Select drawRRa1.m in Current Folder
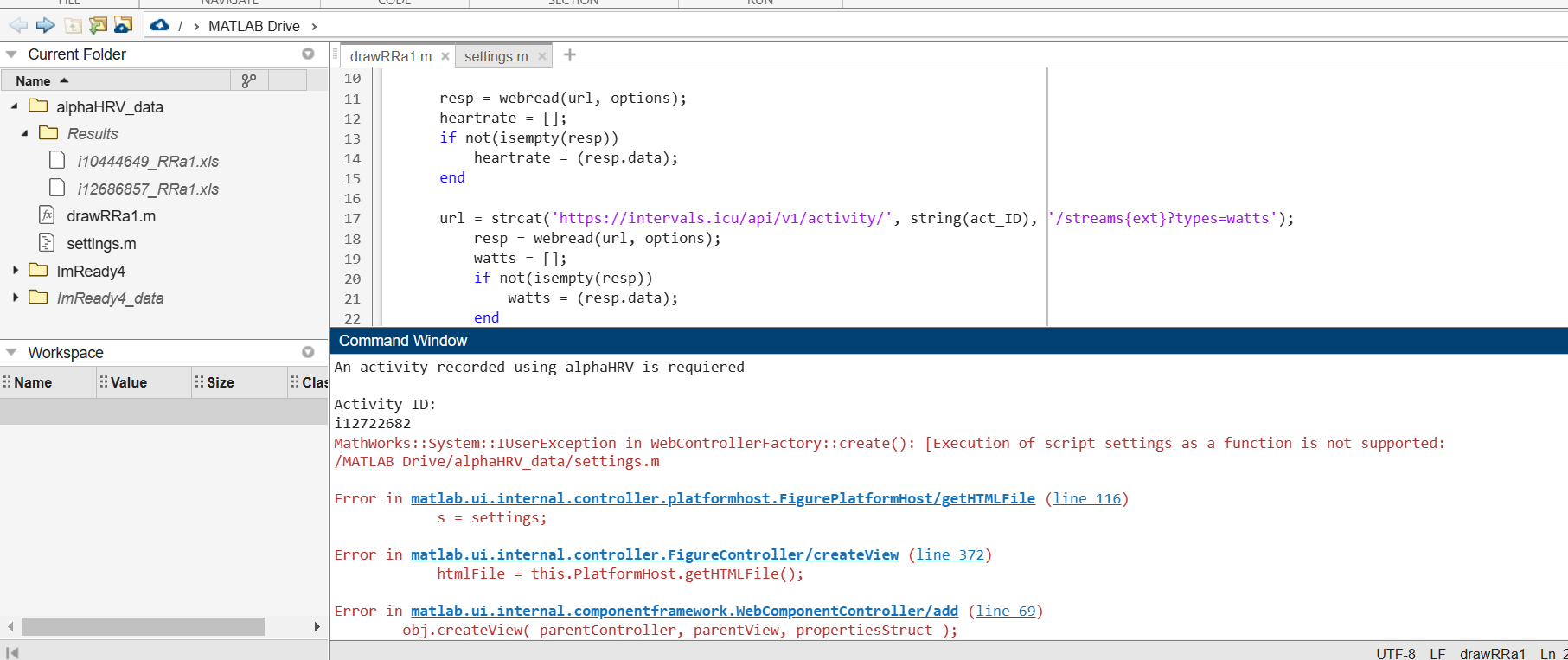The width and height of the screenshot is (1568, 660). tap(112, 215)
